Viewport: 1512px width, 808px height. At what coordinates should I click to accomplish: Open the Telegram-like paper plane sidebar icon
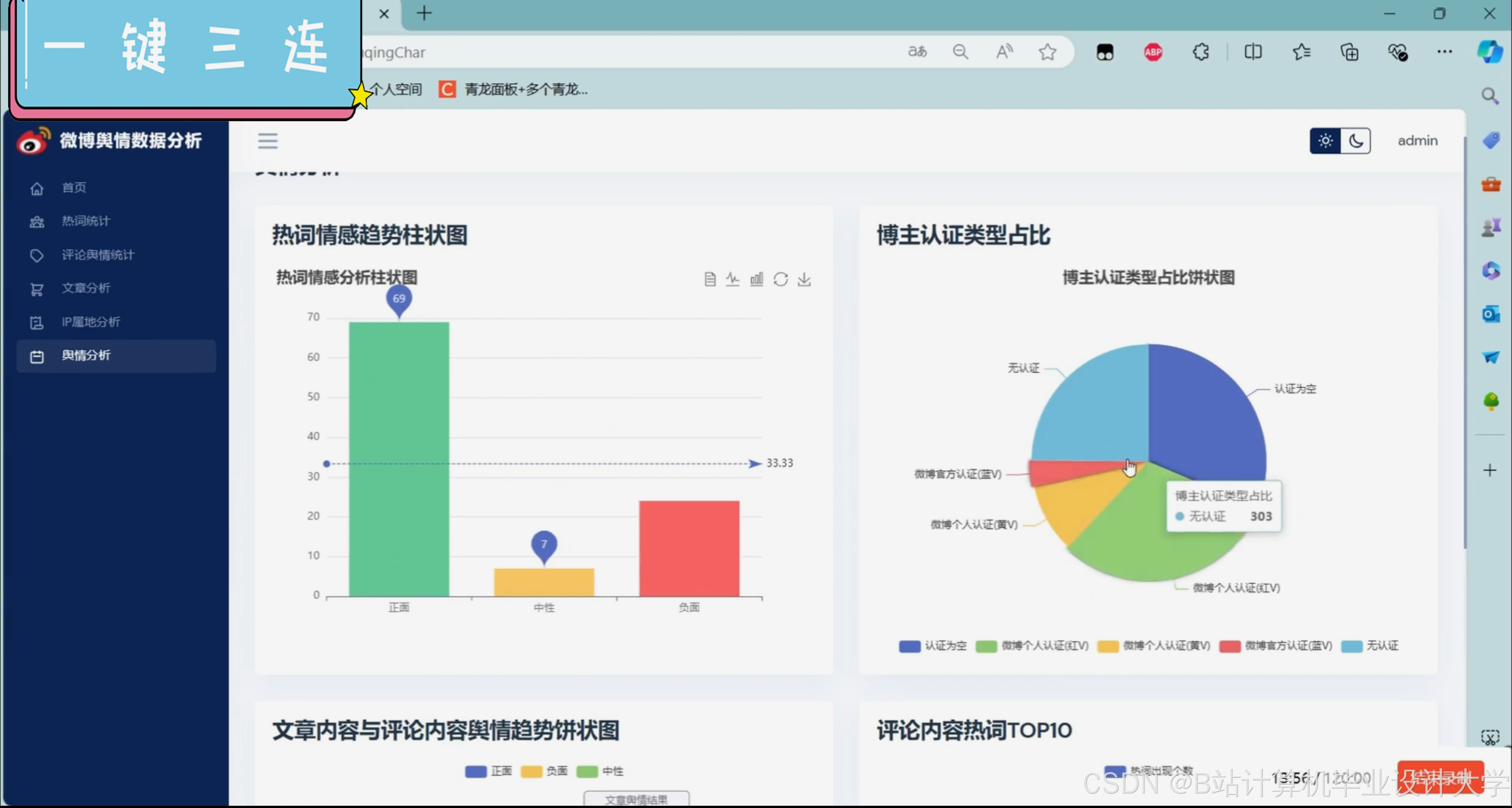coord(1490,357)
